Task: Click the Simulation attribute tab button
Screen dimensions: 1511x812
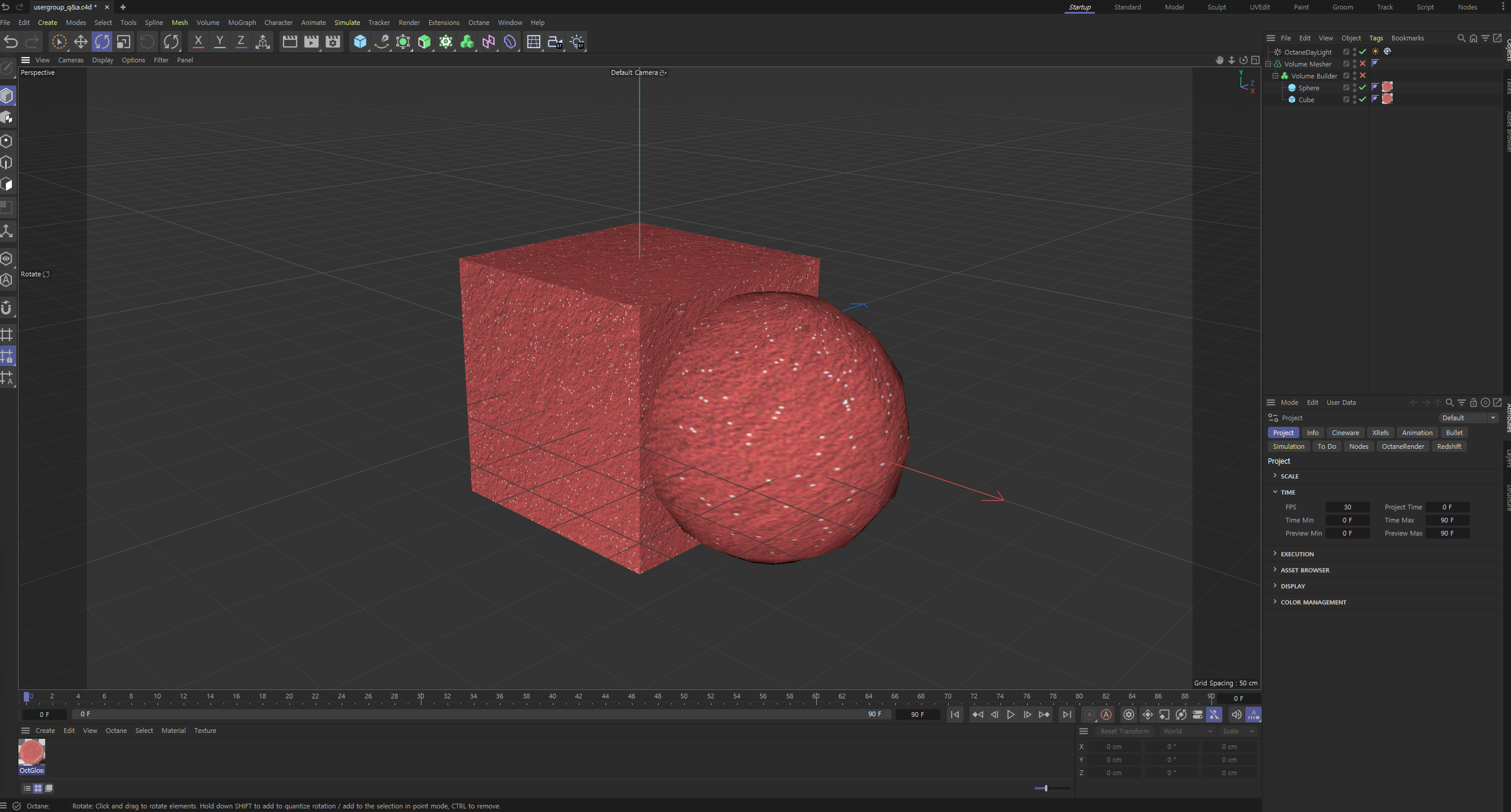Action: coord(1289,446)
